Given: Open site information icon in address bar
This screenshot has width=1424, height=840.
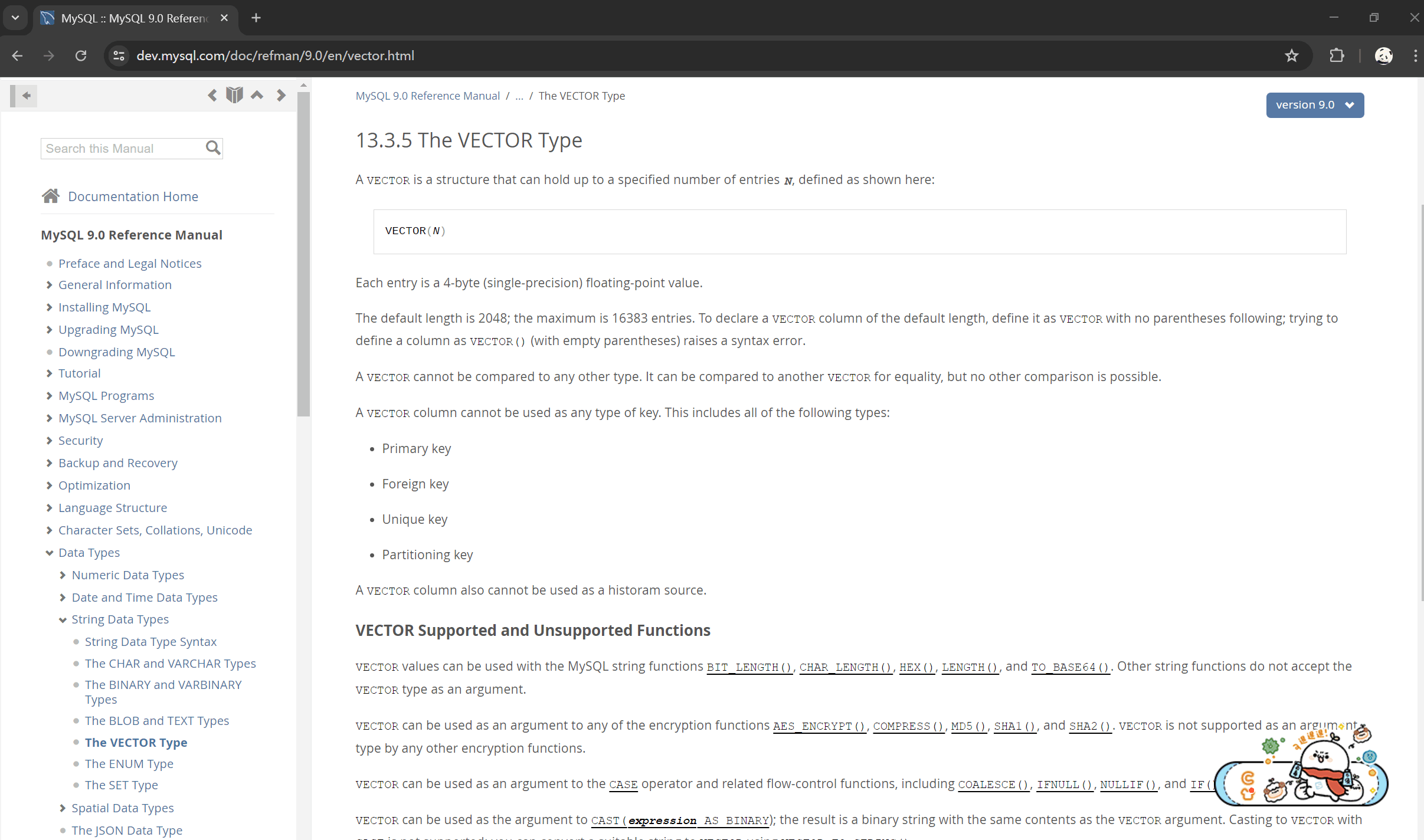Looking at the screenshot, I should click(x=119, y=55).
